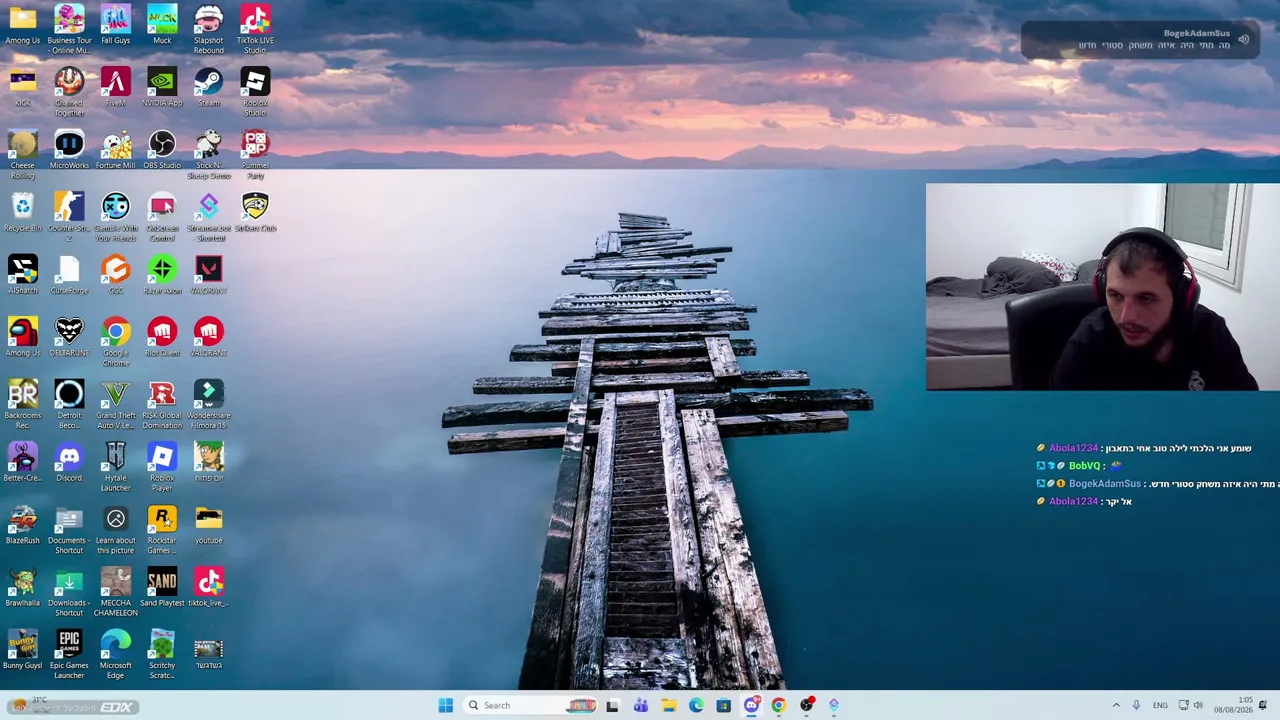Click the microphone icon in system tray
Viewport: 1280px width, 720px height.
1136,705
